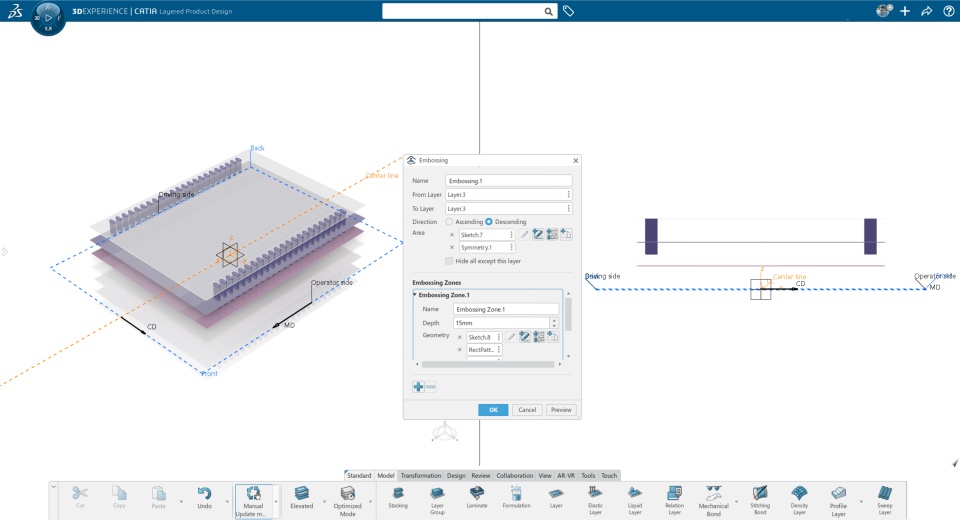
Task: Select the Stitching Bond tool
Action: [x=760, y=500]
